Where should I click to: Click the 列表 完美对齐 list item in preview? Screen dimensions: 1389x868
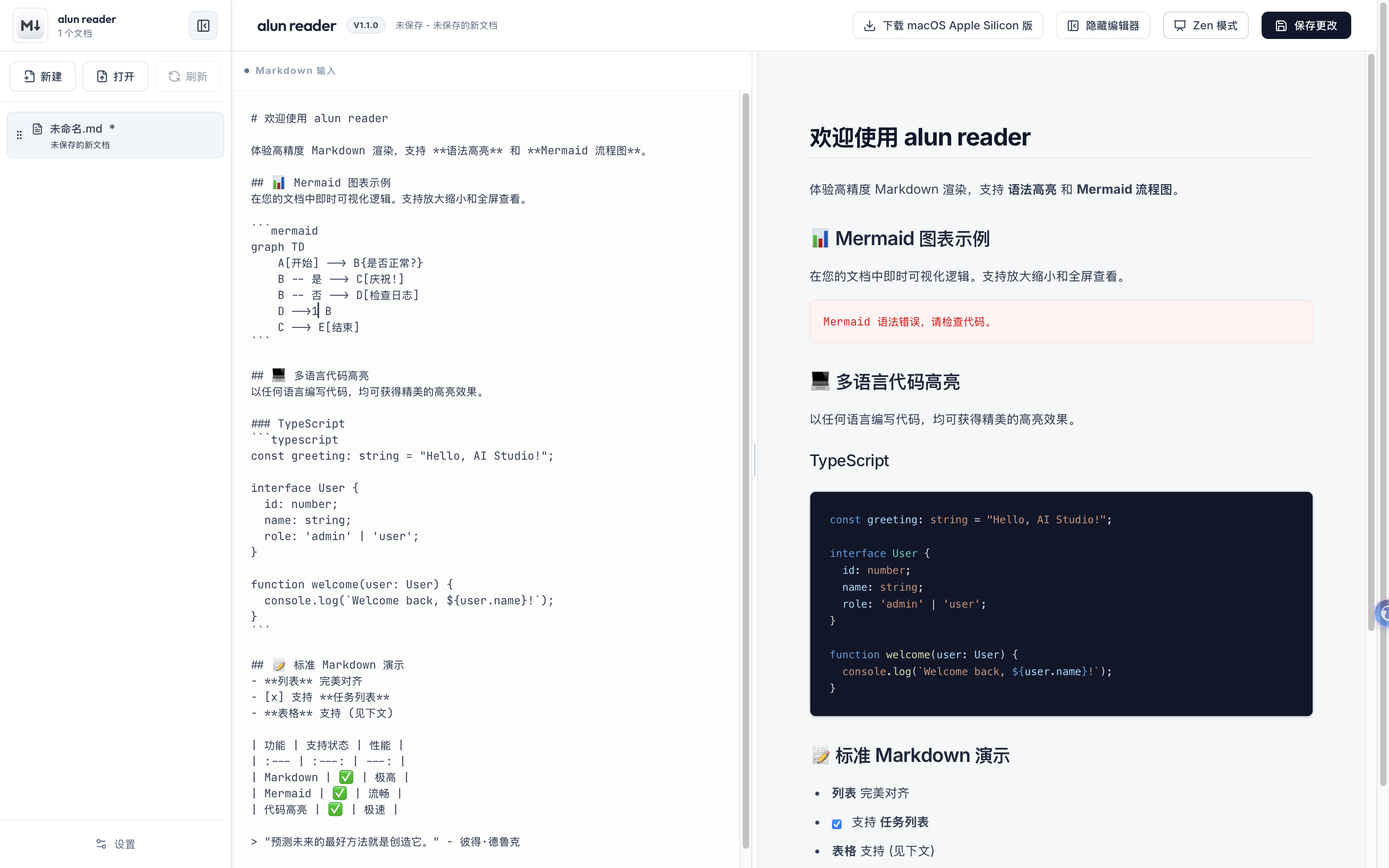tap(870, 793)
